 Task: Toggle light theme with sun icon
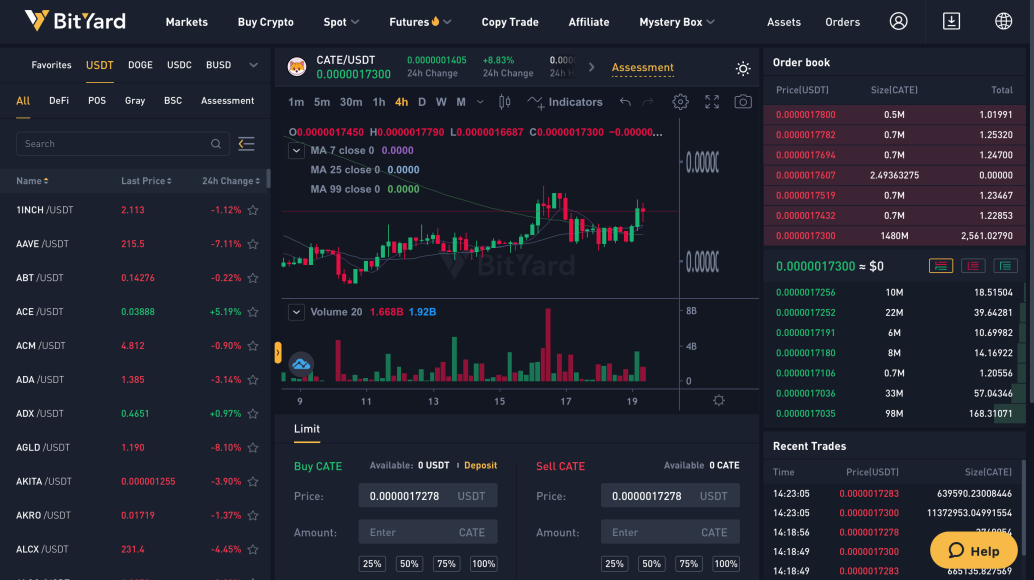pos(743,69)
